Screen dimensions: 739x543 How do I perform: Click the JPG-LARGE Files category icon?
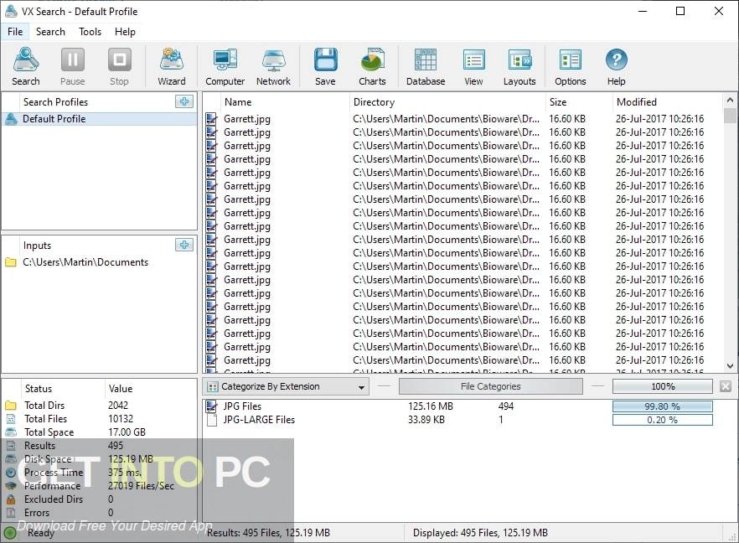coord(212,420)
